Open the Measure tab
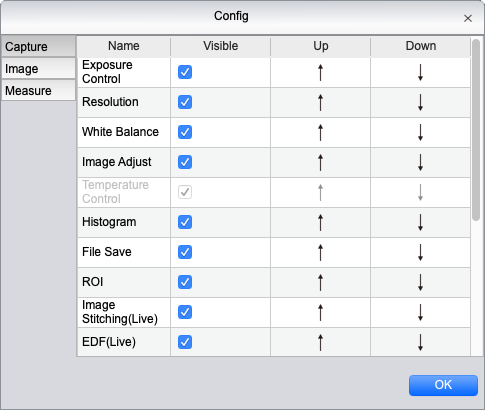485x410 pixels. tap(38, 90)
